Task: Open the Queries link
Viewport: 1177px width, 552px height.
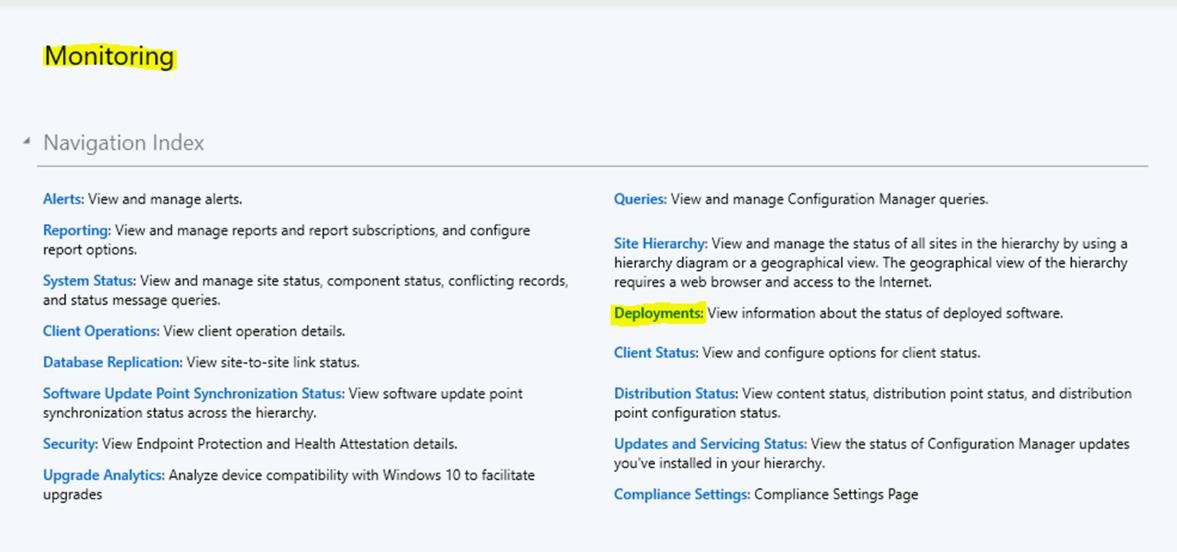Action: click(x=639, y=199)
